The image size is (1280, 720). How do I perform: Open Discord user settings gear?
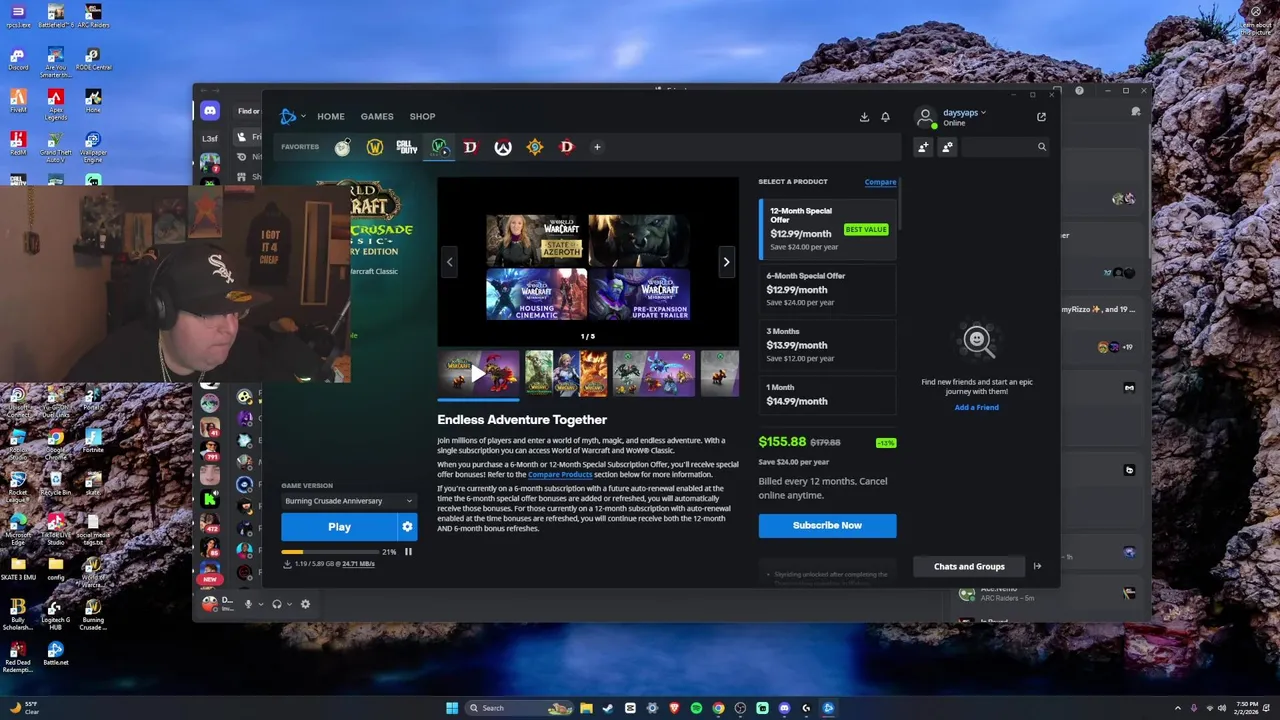305,604
